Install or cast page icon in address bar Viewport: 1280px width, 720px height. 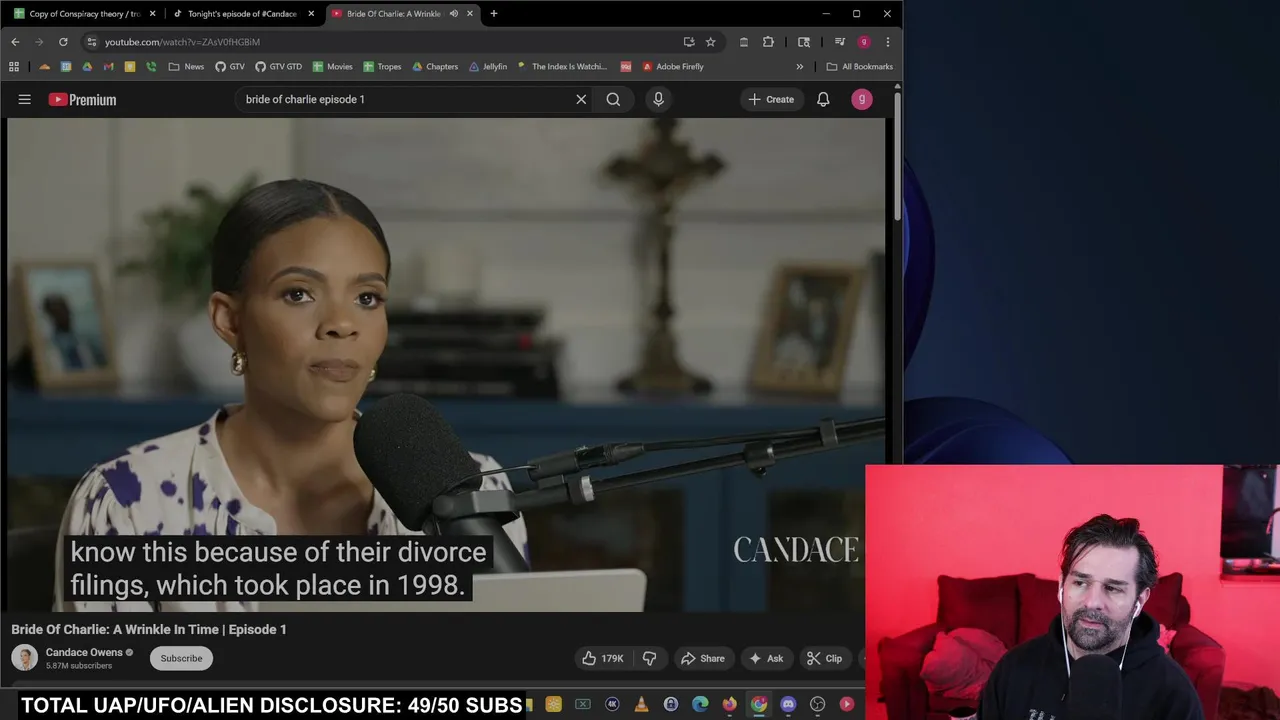click(x=689, y=42)
